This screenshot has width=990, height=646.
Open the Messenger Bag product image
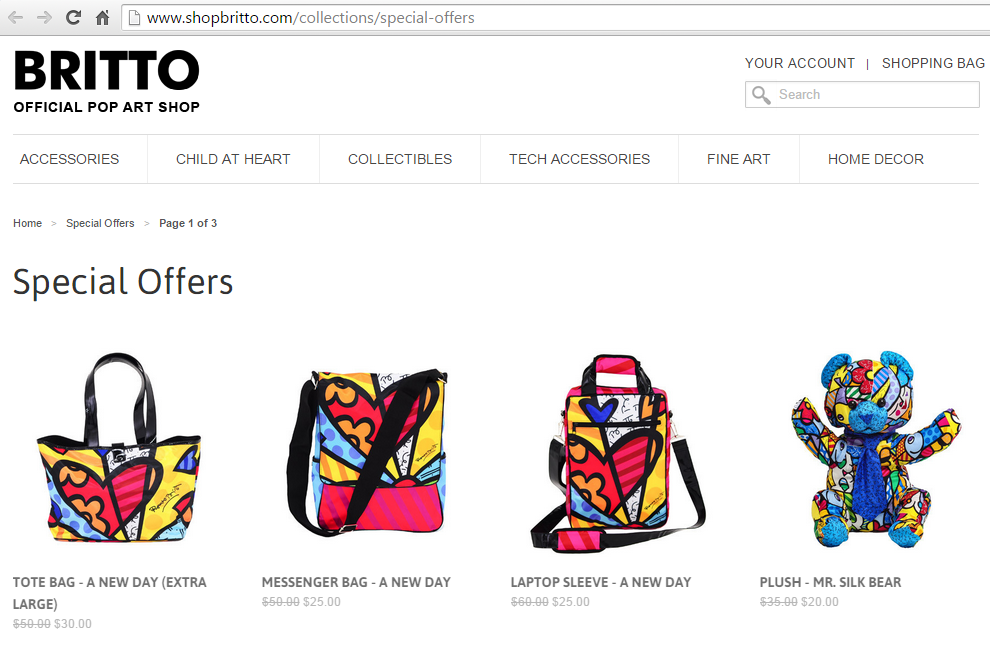point(367,452)
